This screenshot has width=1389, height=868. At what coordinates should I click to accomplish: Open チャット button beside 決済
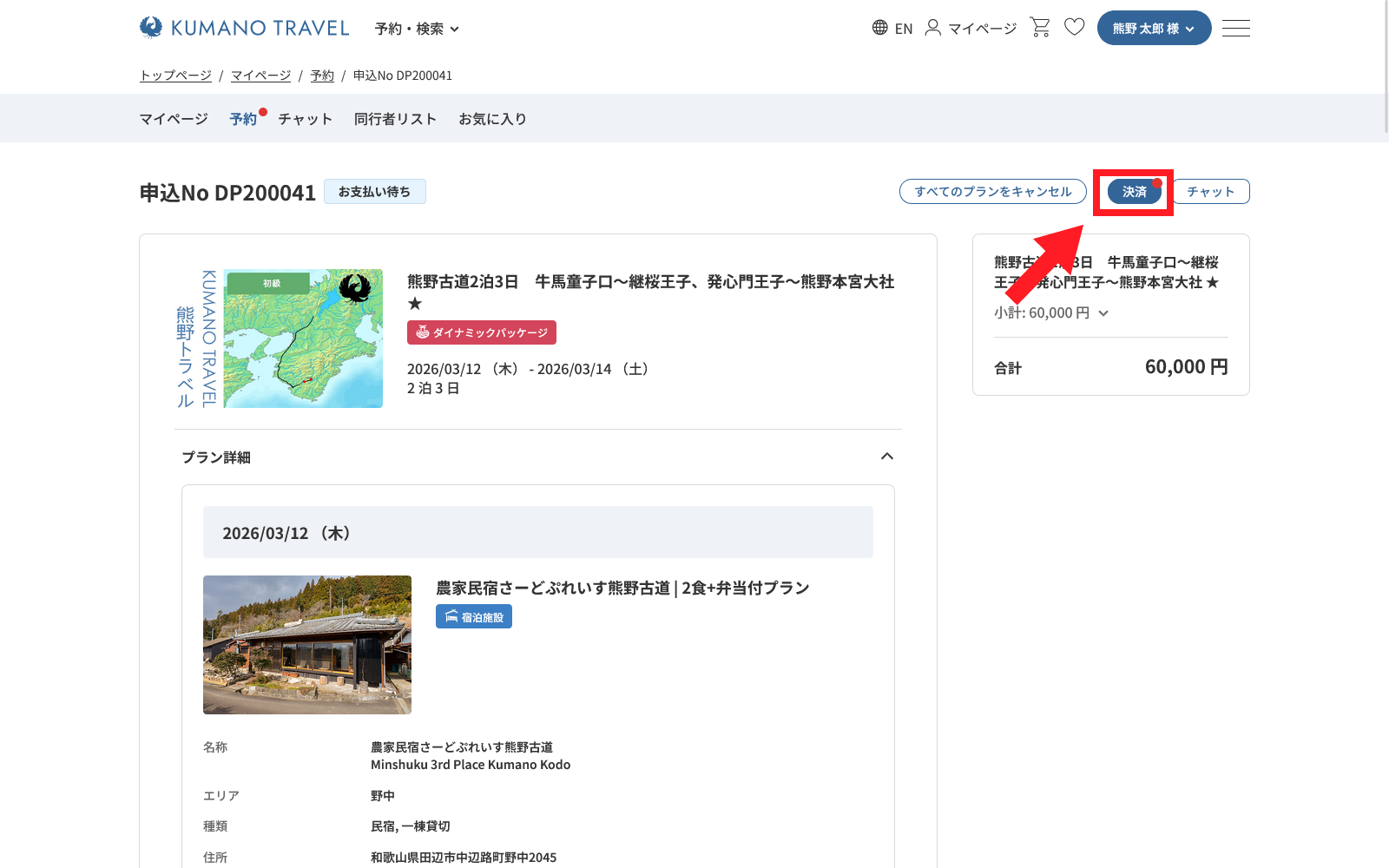pyautogui.click(x=1211, y=192)
